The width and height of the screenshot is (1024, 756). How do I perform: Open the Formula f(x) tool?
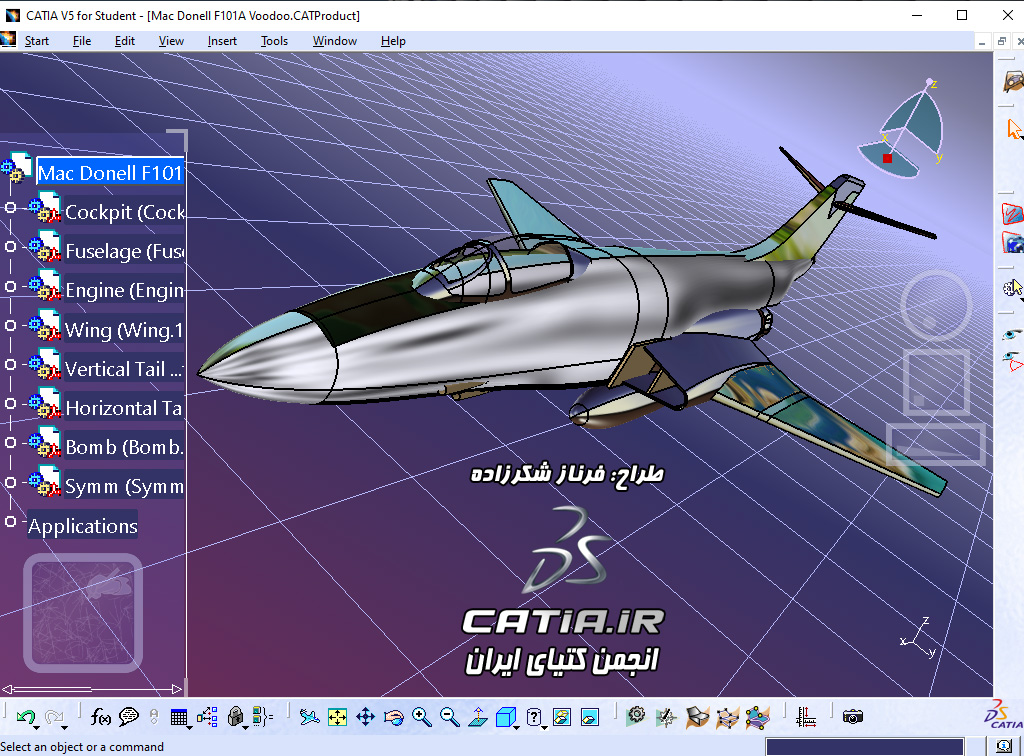[x=100, y=717]
